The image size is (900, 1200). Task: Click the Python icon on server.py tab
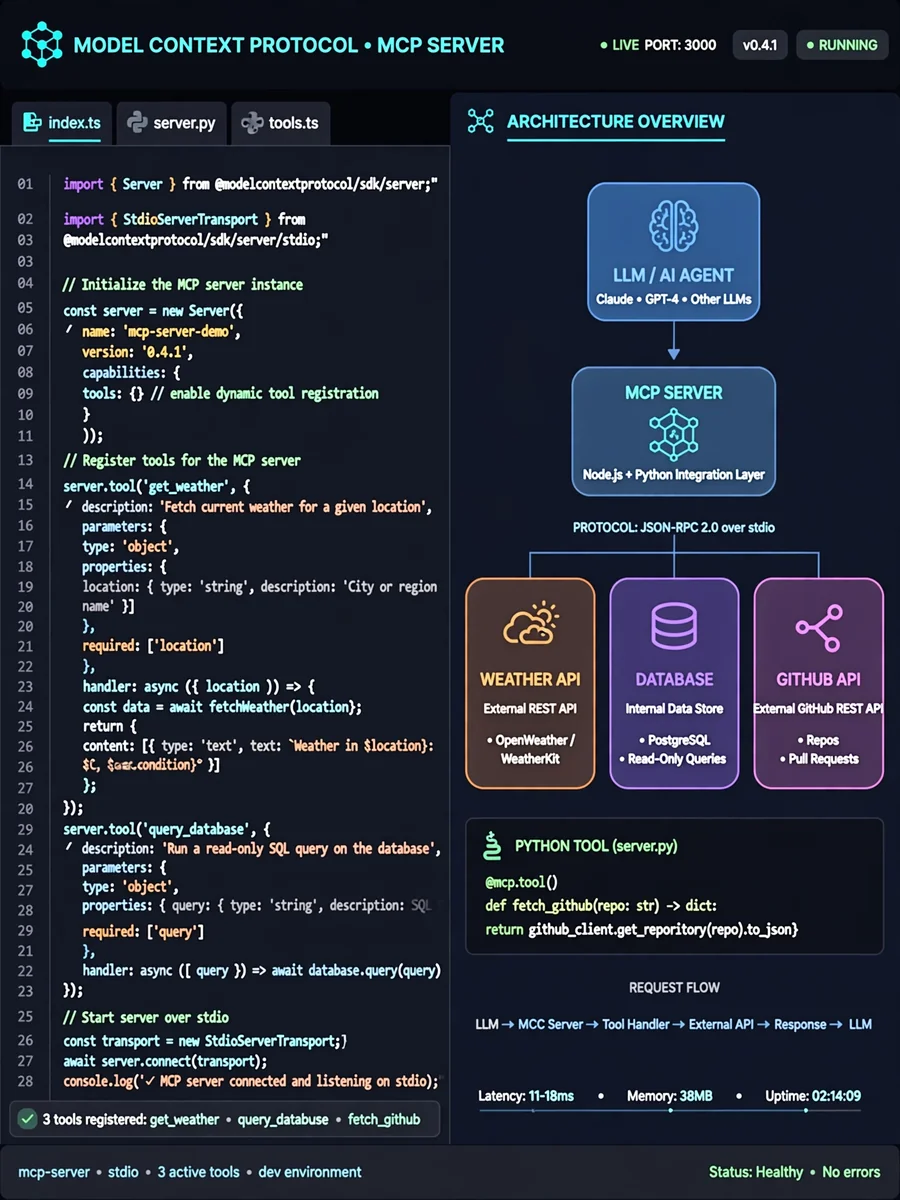(137, 124)
